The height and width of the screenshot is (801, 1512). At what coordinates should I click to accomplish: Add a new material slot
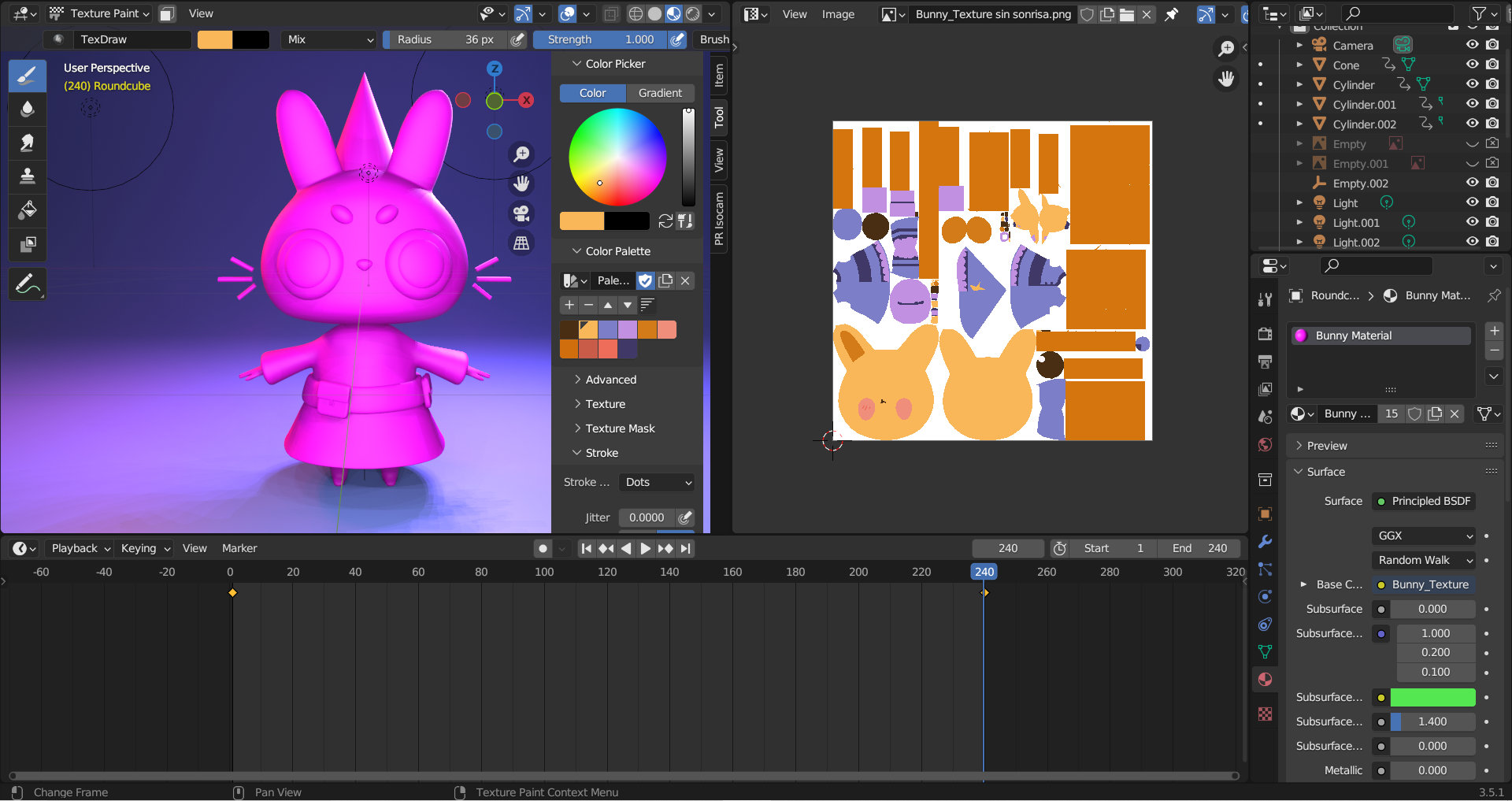1494,331
